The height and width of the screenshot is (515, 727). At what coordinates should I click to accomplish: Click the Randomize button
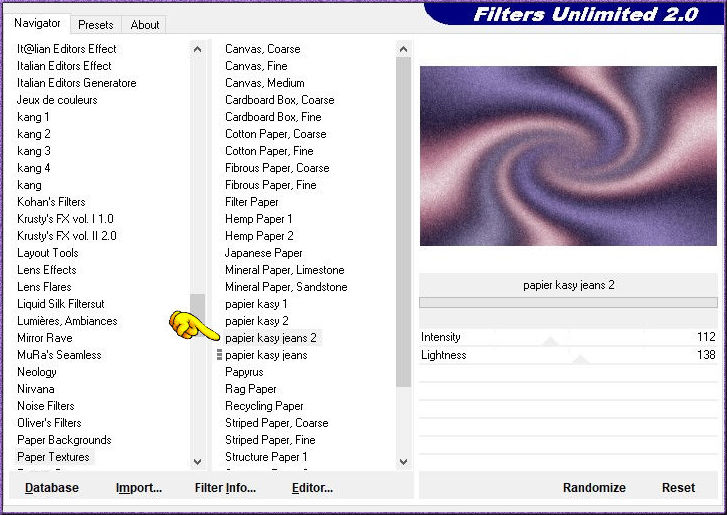[x=594, y=488]
